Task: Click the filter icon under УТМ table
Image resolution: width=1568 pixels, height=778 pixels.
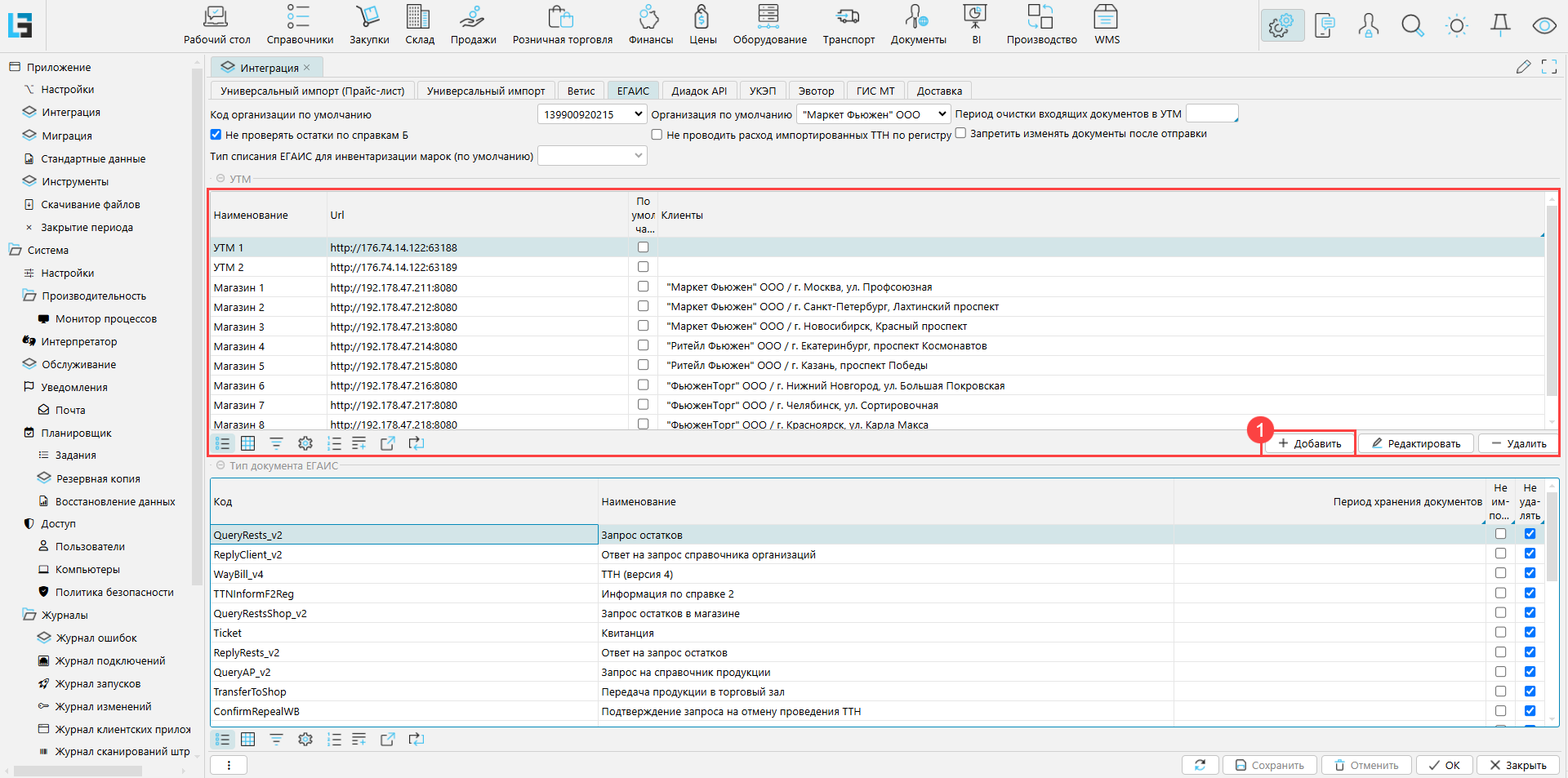Action: [276, 443]
